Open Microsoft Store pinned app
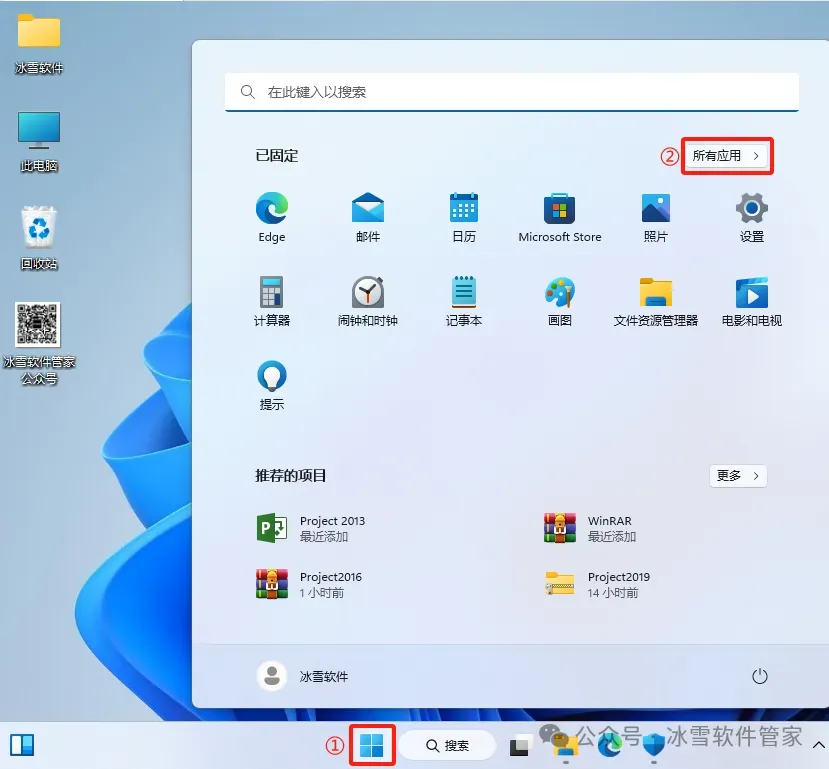Viewport: 829px width, 769px height. tap(560, 217)
